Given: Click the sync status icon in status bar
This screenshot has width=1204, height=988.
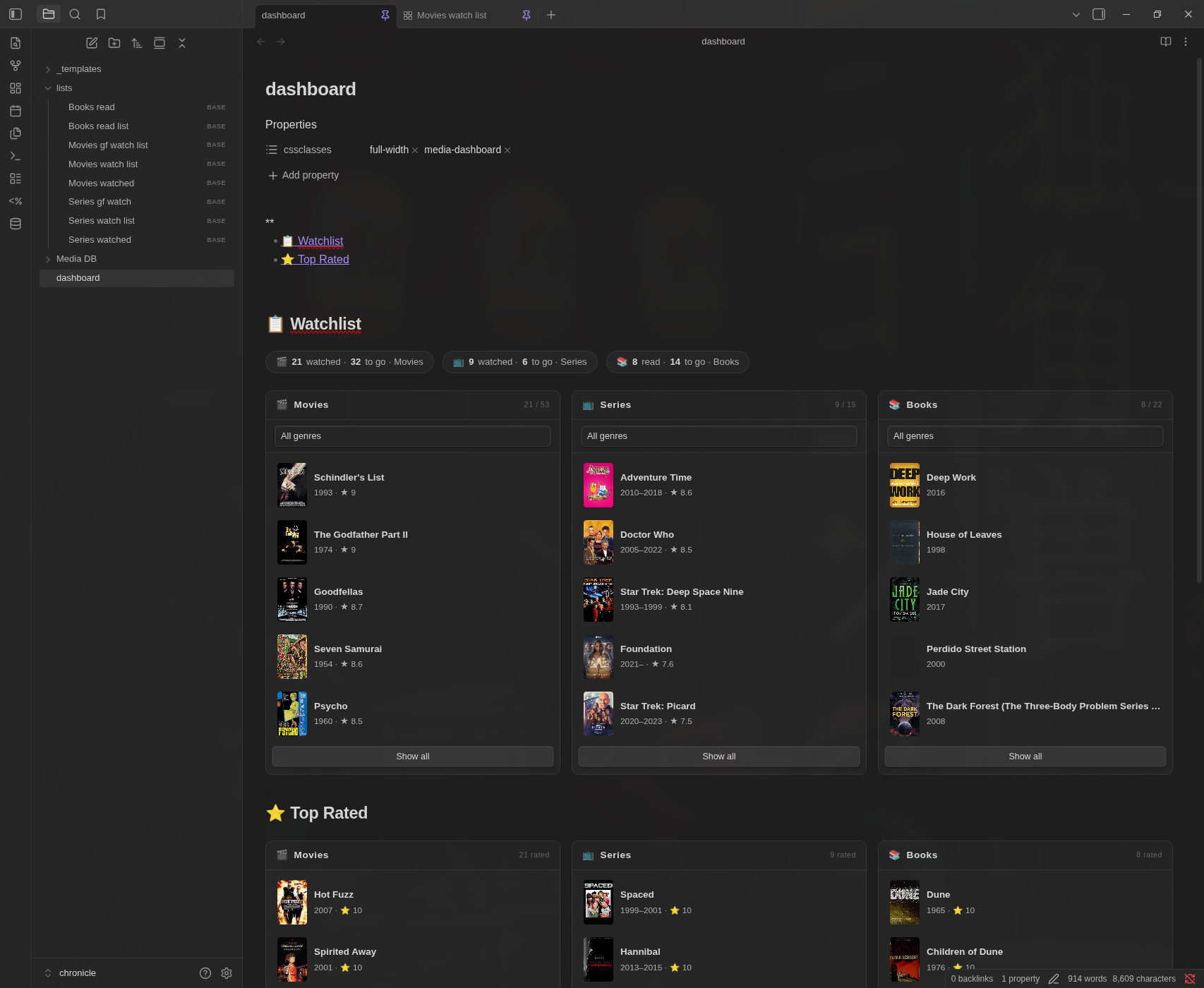Looking at the screenshot, I should tap(1190, 979).
